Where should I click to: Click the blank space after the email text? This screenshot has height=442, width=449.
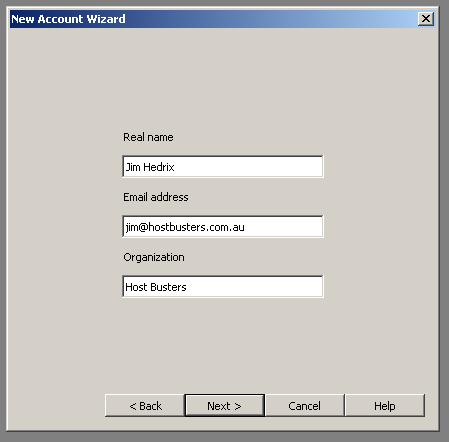click(x=283, y=226)
